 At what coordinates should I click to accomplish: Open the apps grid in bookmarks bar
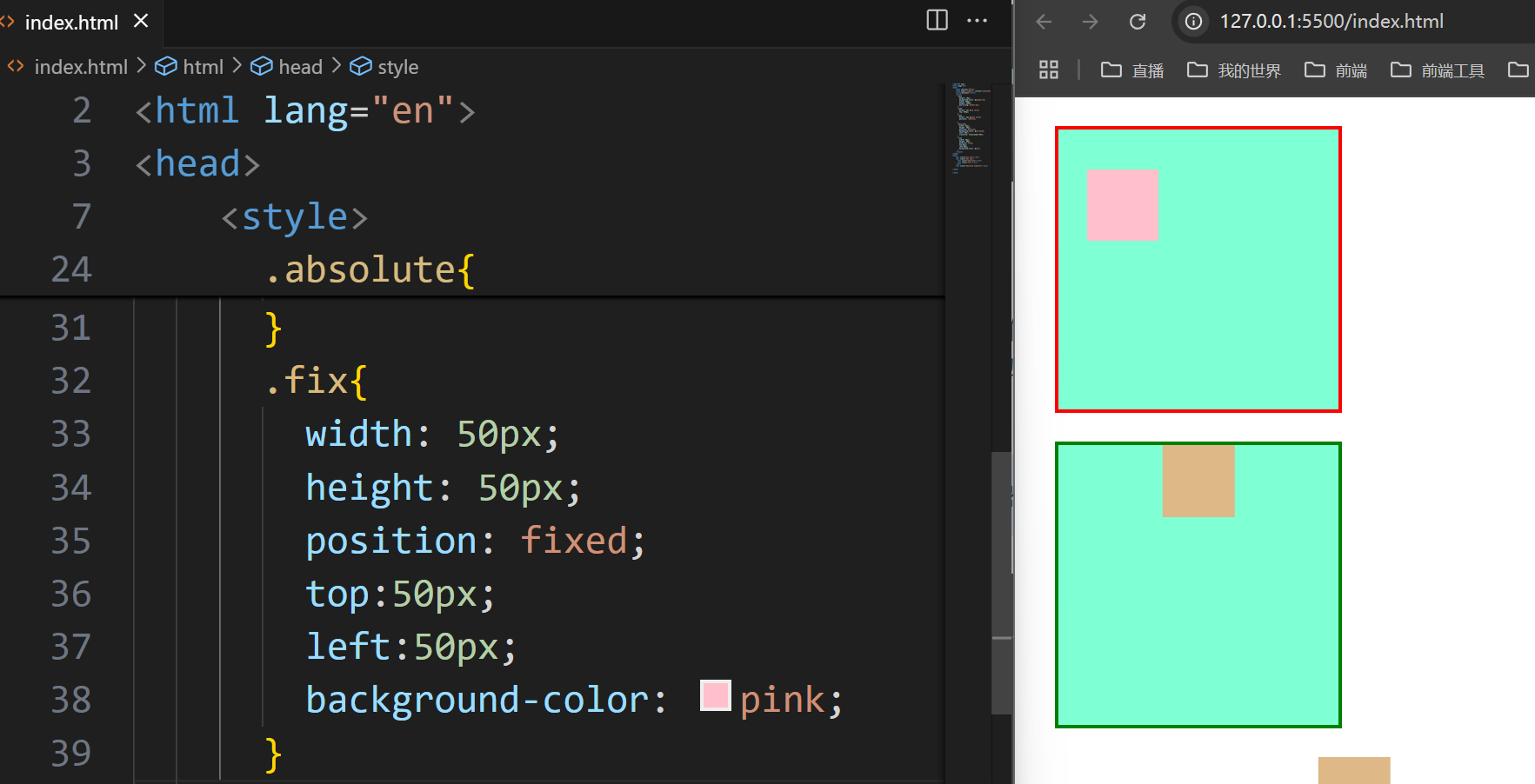pyautogui.click(x=1049, y=70)
